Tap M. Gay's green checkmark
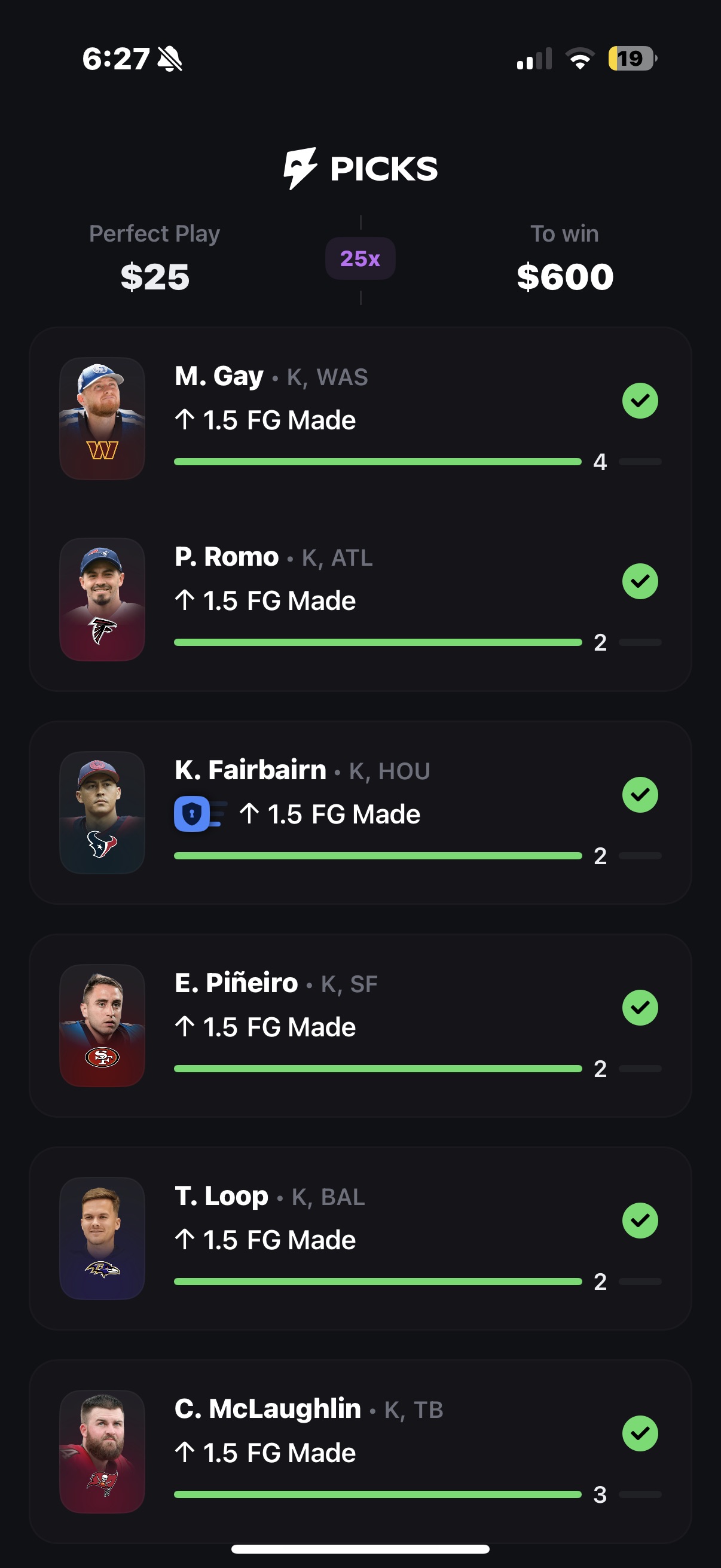The width and height of the screenshot is (721, 1568). click(x=640, y=401)
